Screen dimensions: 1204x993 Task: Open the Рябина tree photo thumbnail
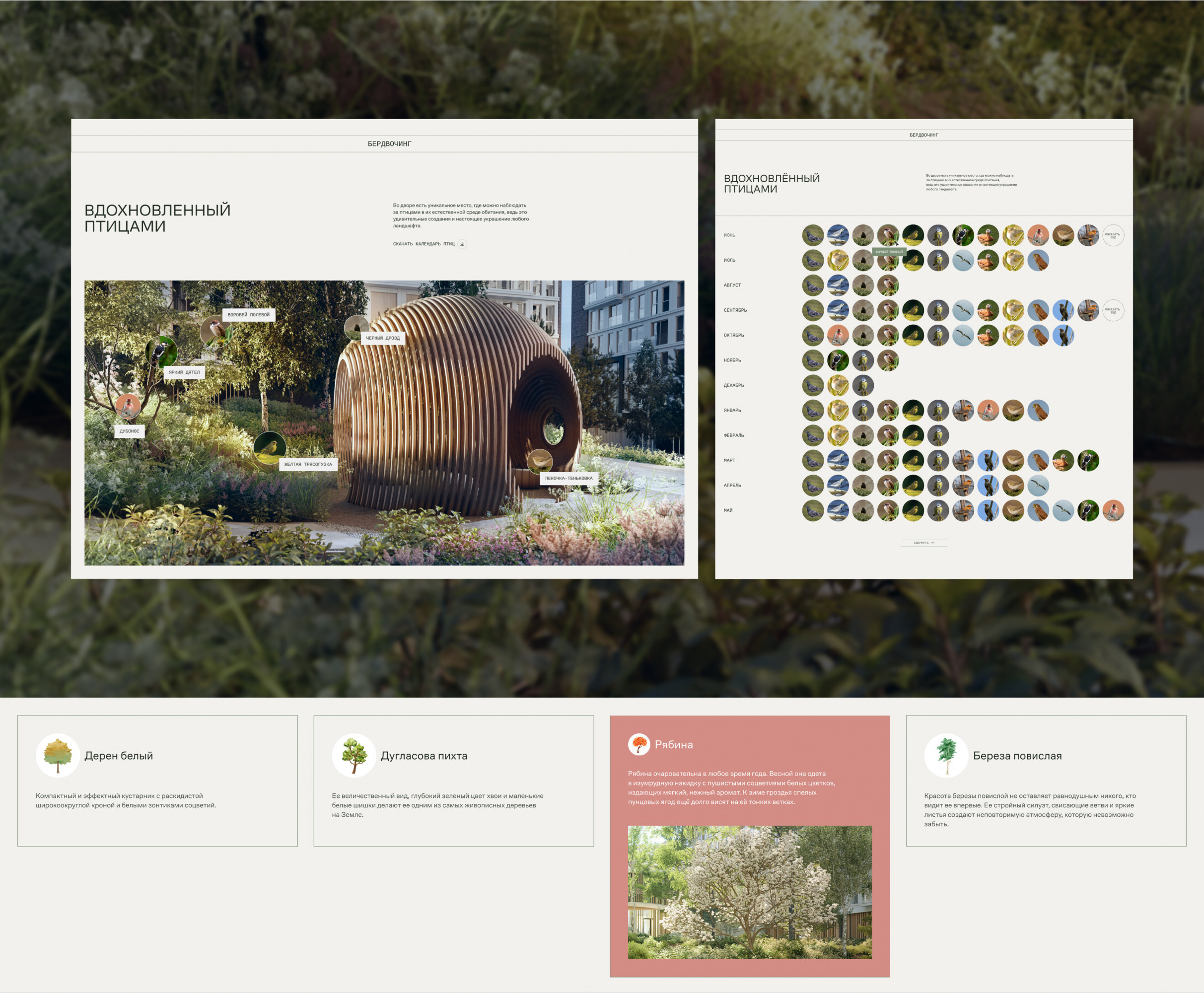(749, 892)
